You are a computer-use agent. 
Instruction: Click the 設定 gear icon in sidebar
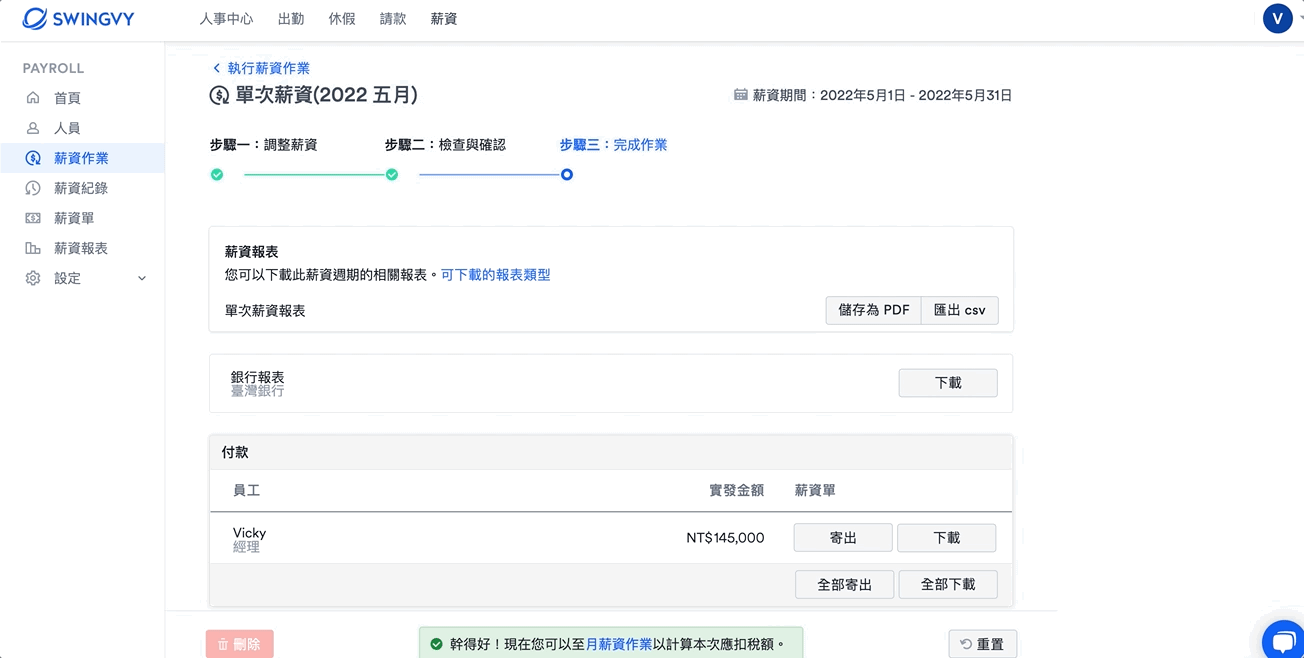(x=33, y=278)
